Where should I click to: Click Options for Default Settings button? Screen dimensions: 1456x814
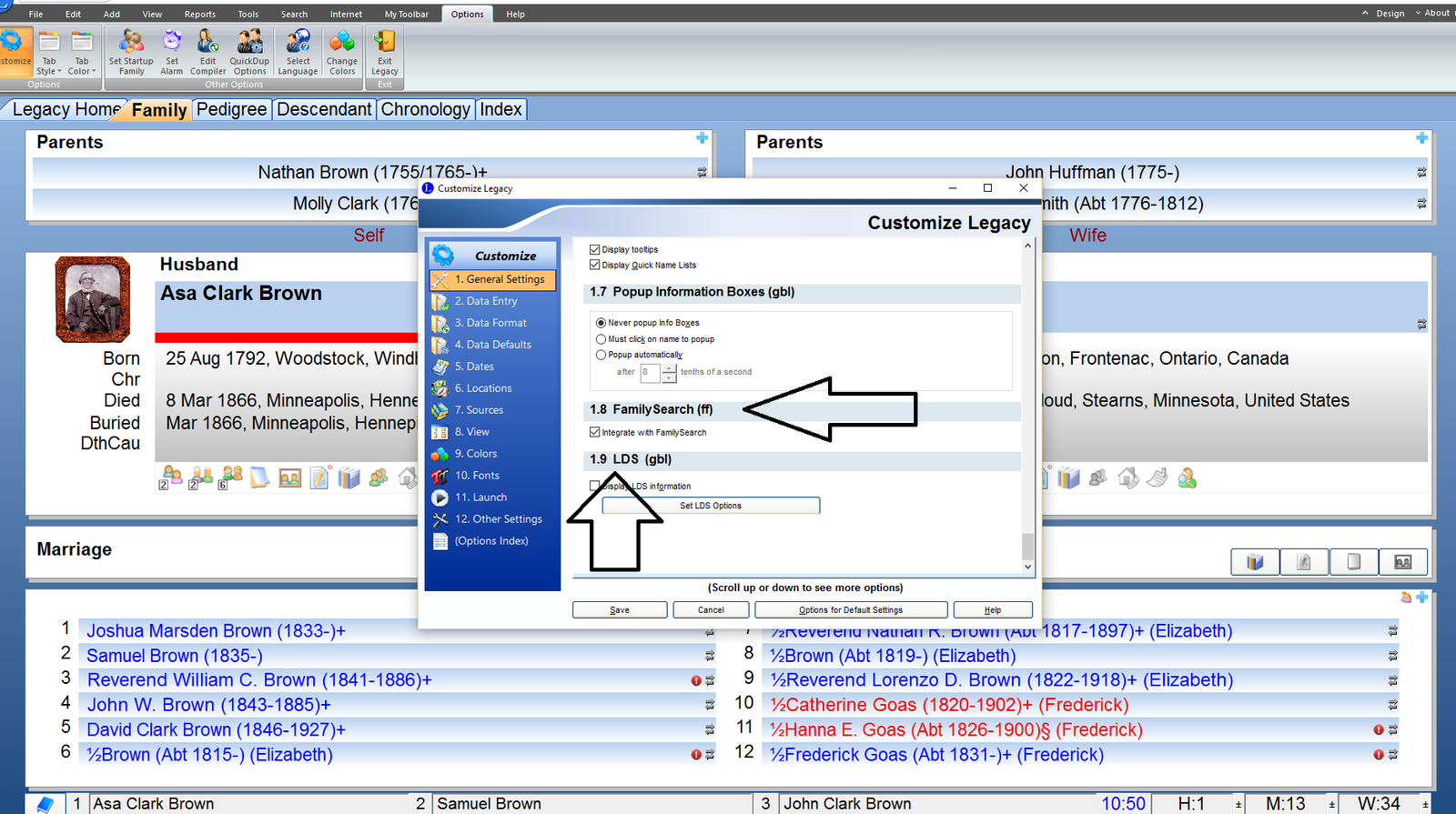click(851, 610)
